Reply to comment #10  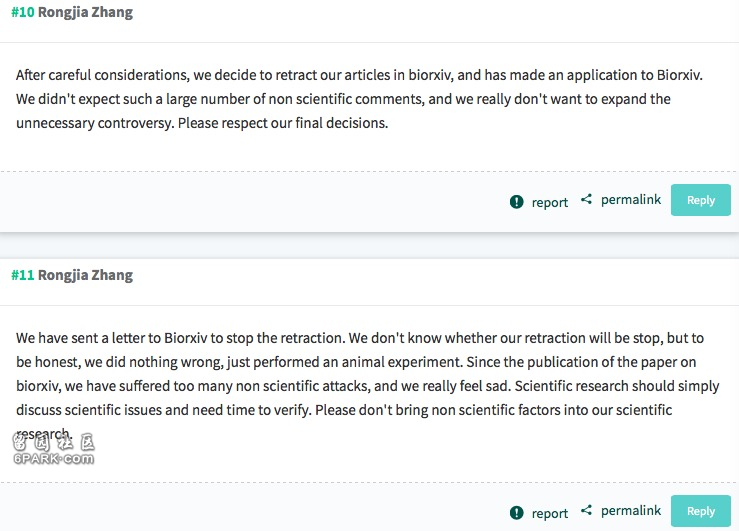701,200
